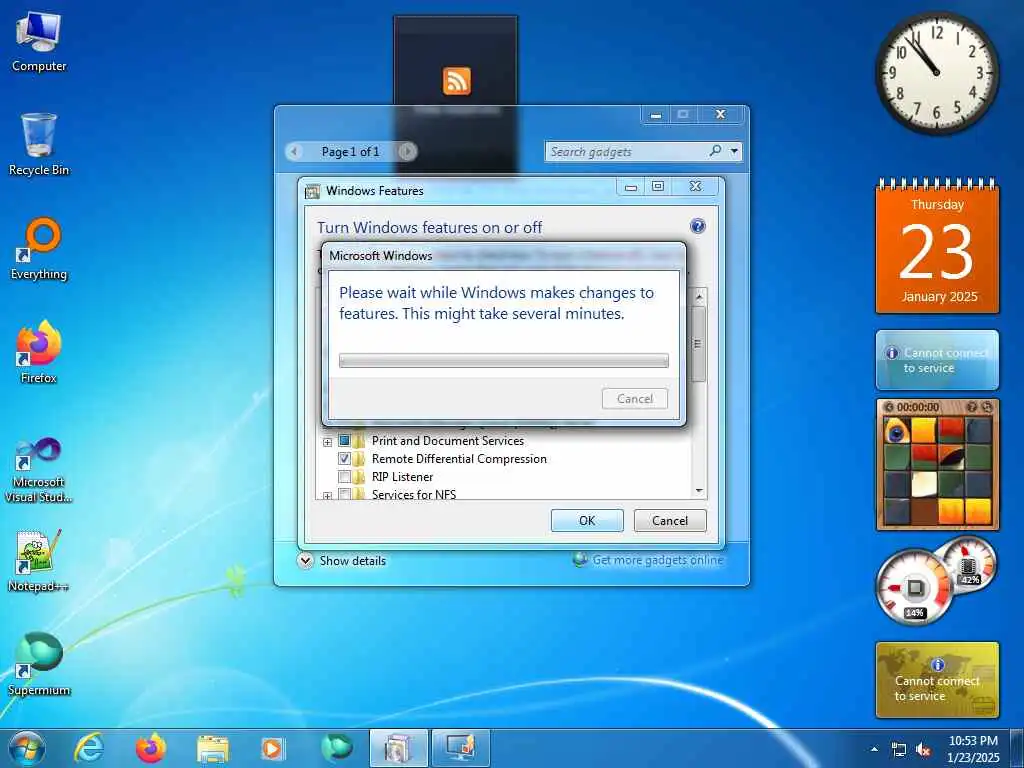Click the network status tray icon
This screenshot has height=768, width=1024.
899,750
